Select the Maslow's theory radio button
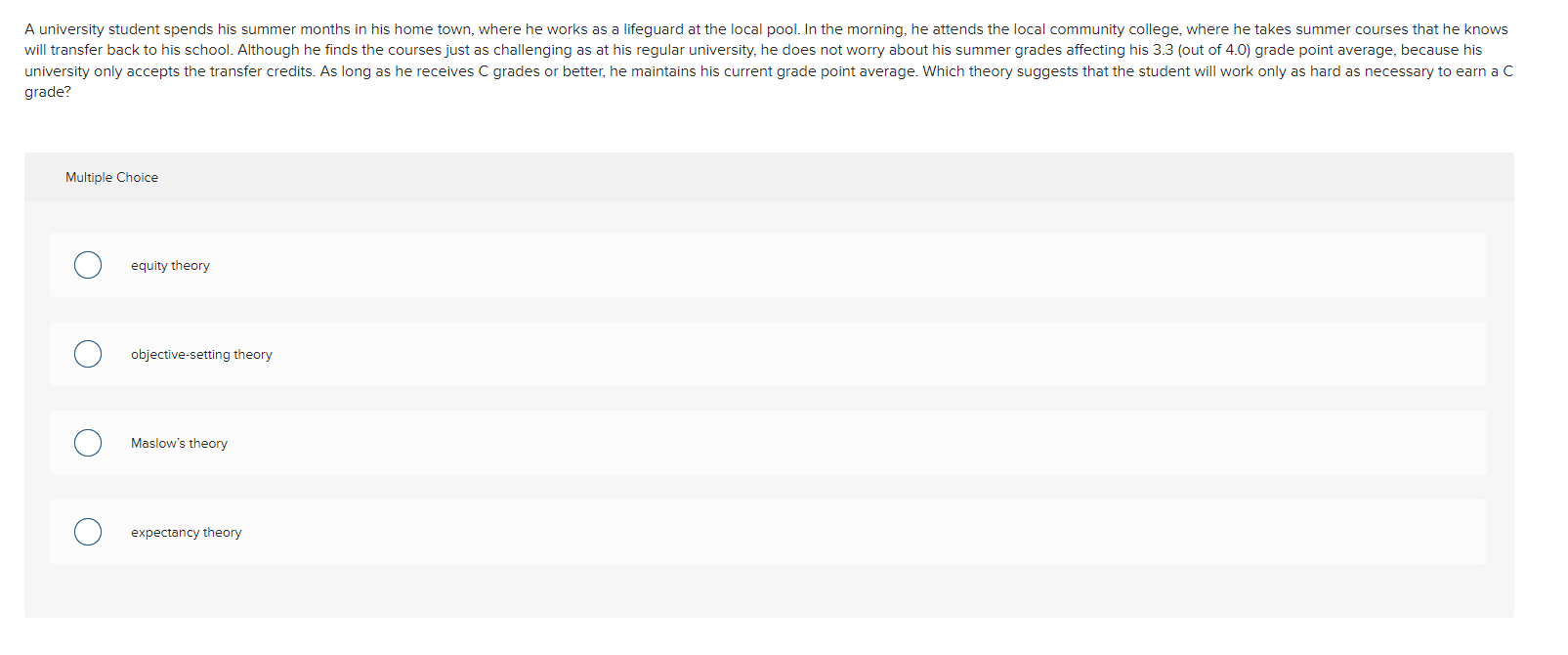This screenshot has height=655, width=1568. pyautogui.click(x=87, y=443)
